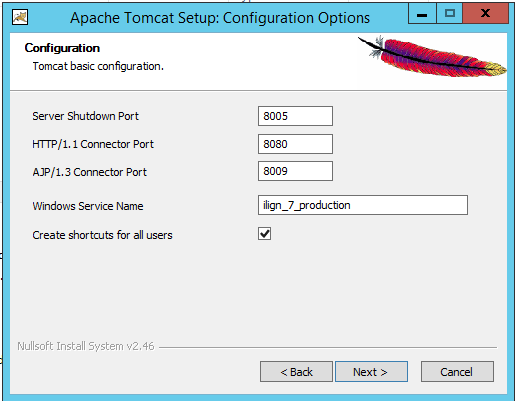Click the Windows Service Name text box
The height and width of the screenshot is (401, 516).
363,205
